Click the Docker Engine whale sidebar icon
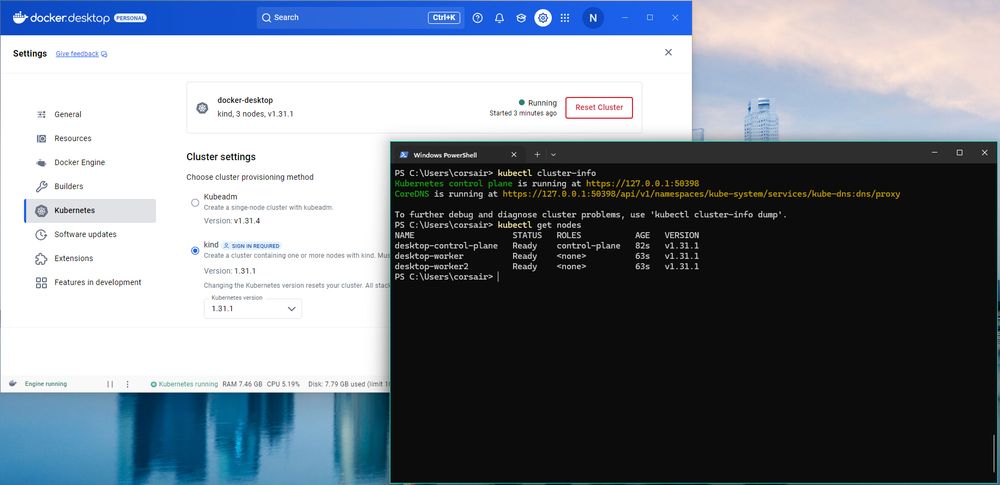The height and width of the screenshot is (485, 1000). [41, 163]
